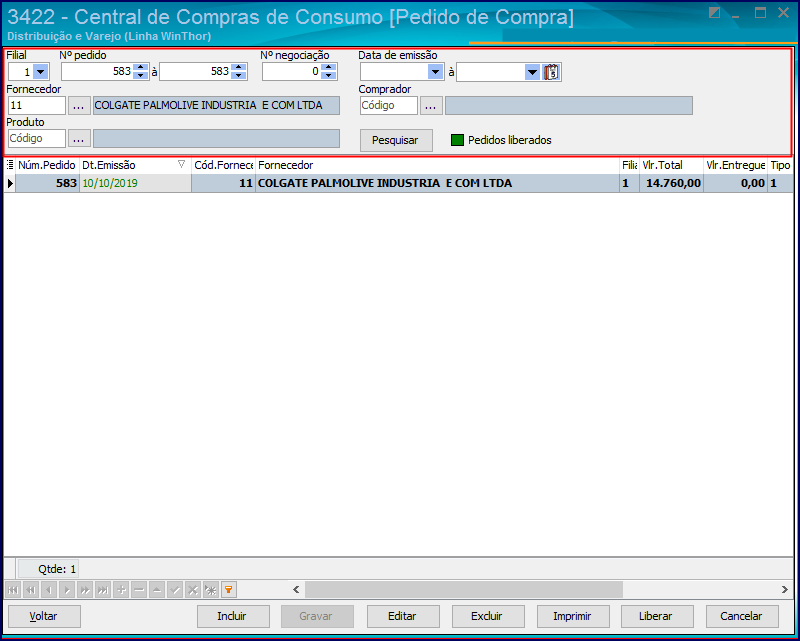The image size is (800, 641).
Task: Increase the first Nº pedido value
Action: click(140, 68)
